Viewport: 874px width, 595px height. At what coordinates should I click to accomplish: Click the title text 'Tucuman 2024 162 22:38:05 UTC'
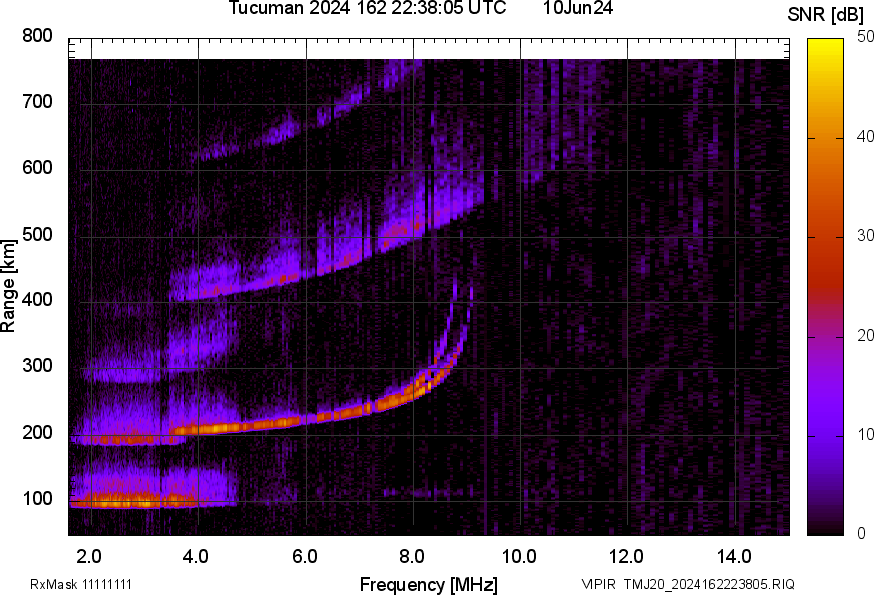tap(367, 8)
